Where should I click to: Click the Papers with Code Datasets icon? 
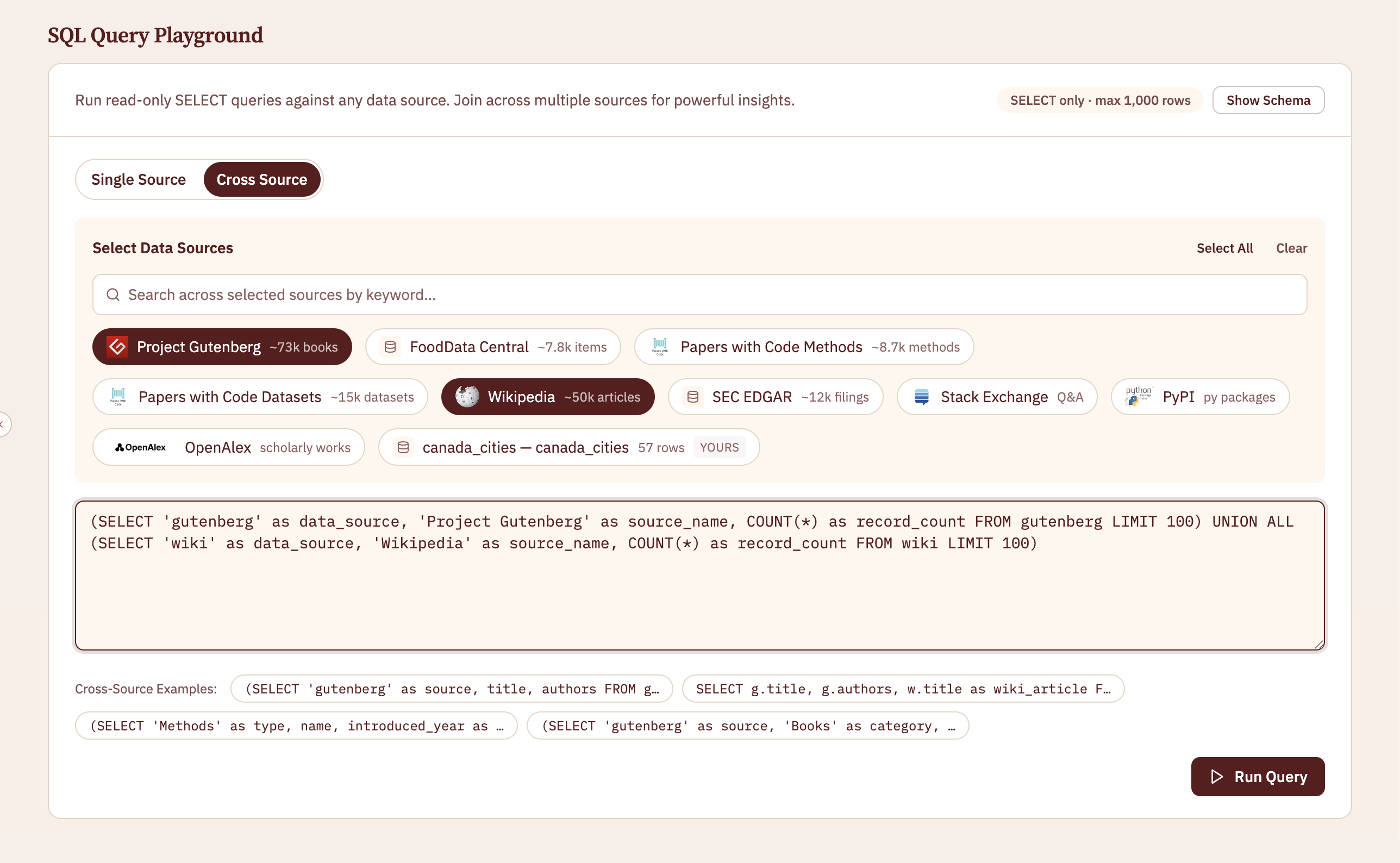coord(118,397)
